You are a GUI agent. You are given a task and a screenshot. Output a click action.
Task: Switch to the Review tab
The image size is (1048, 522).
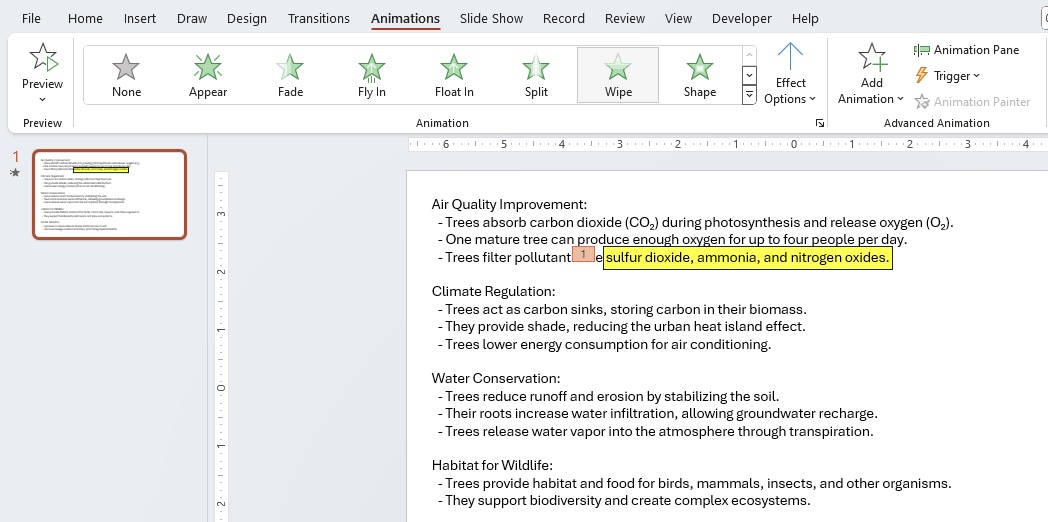tap(624, 19)
